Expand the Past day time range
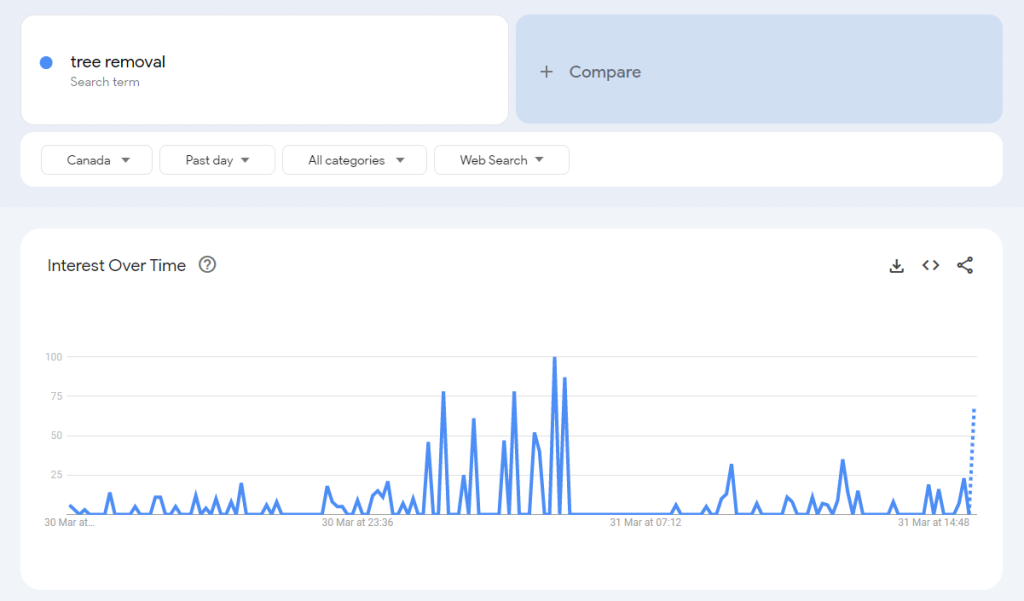The image size is (1024, 601). point(217,160)
